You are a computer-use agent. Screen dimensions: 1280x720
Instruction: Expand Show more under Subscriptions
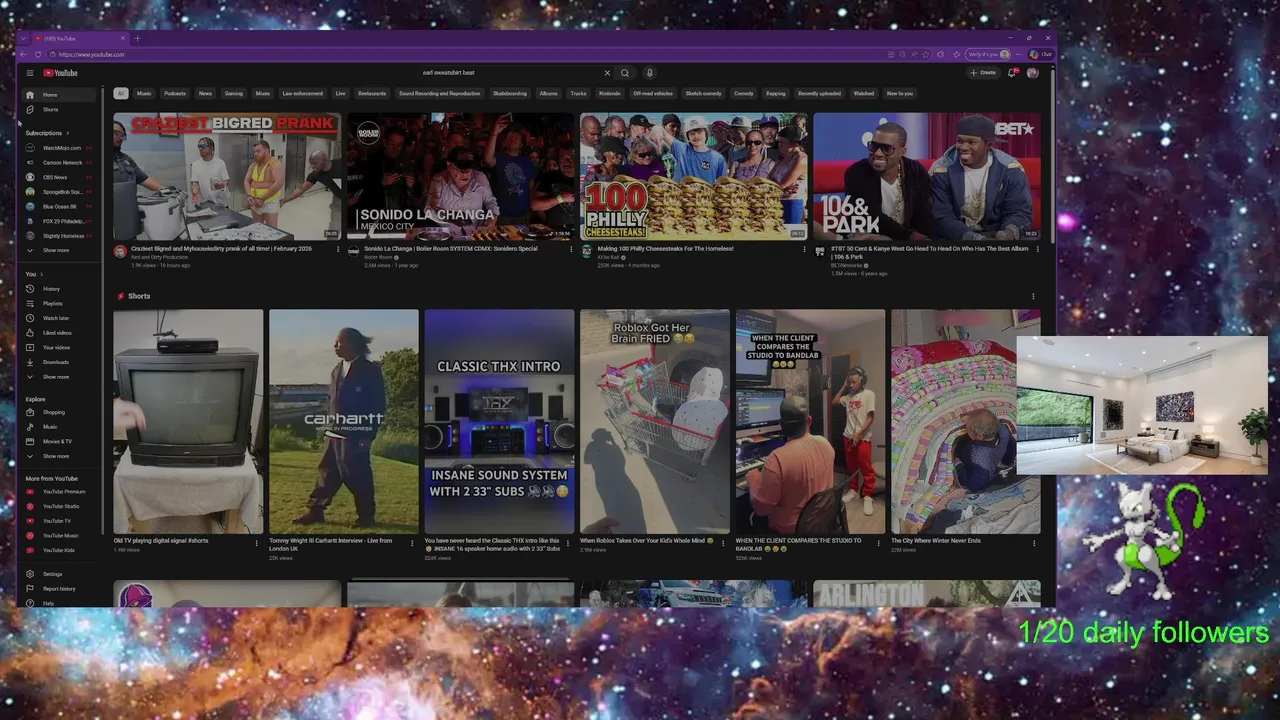[60, 250]
